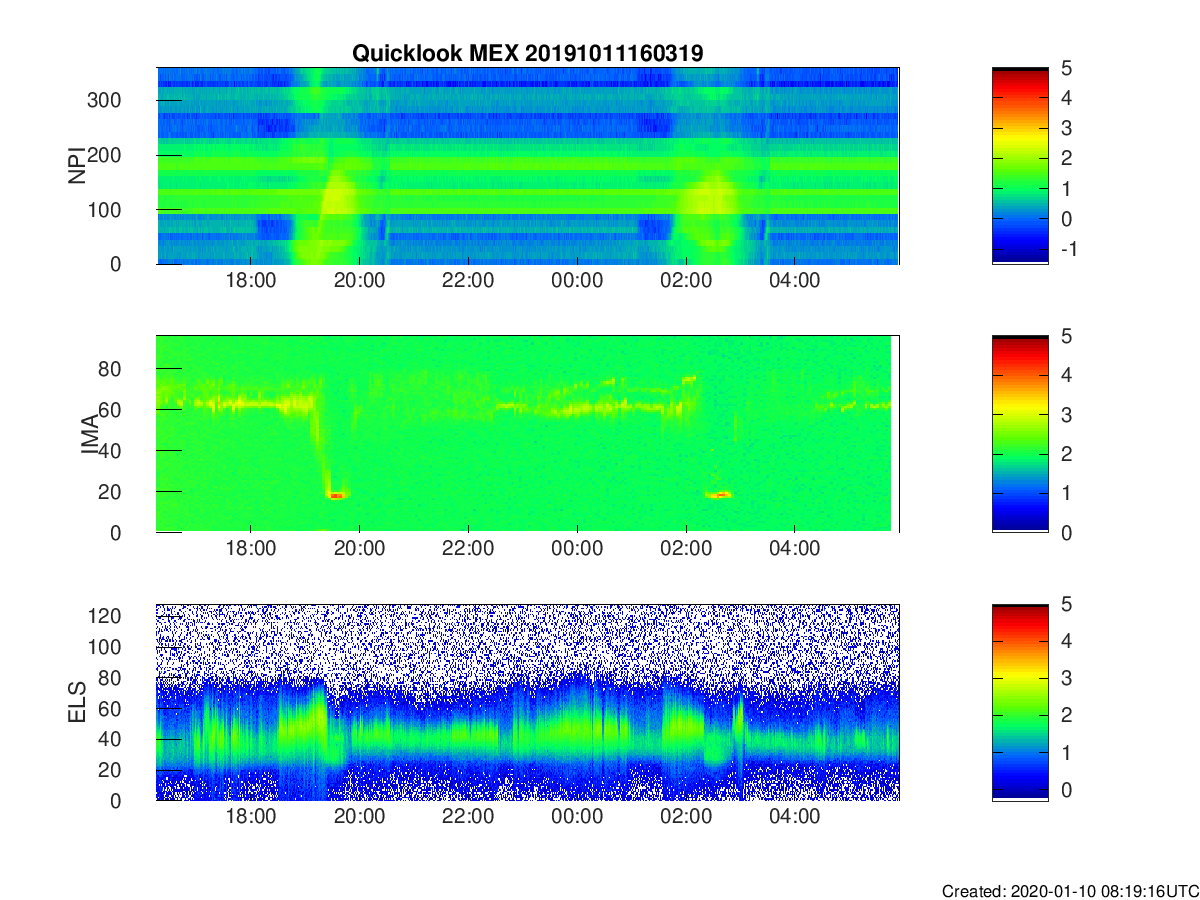Image resolution: width=1200 pixels, height=900 pixels.
Task: Click the ELS panel colorbar
Action: point(1020,702)
